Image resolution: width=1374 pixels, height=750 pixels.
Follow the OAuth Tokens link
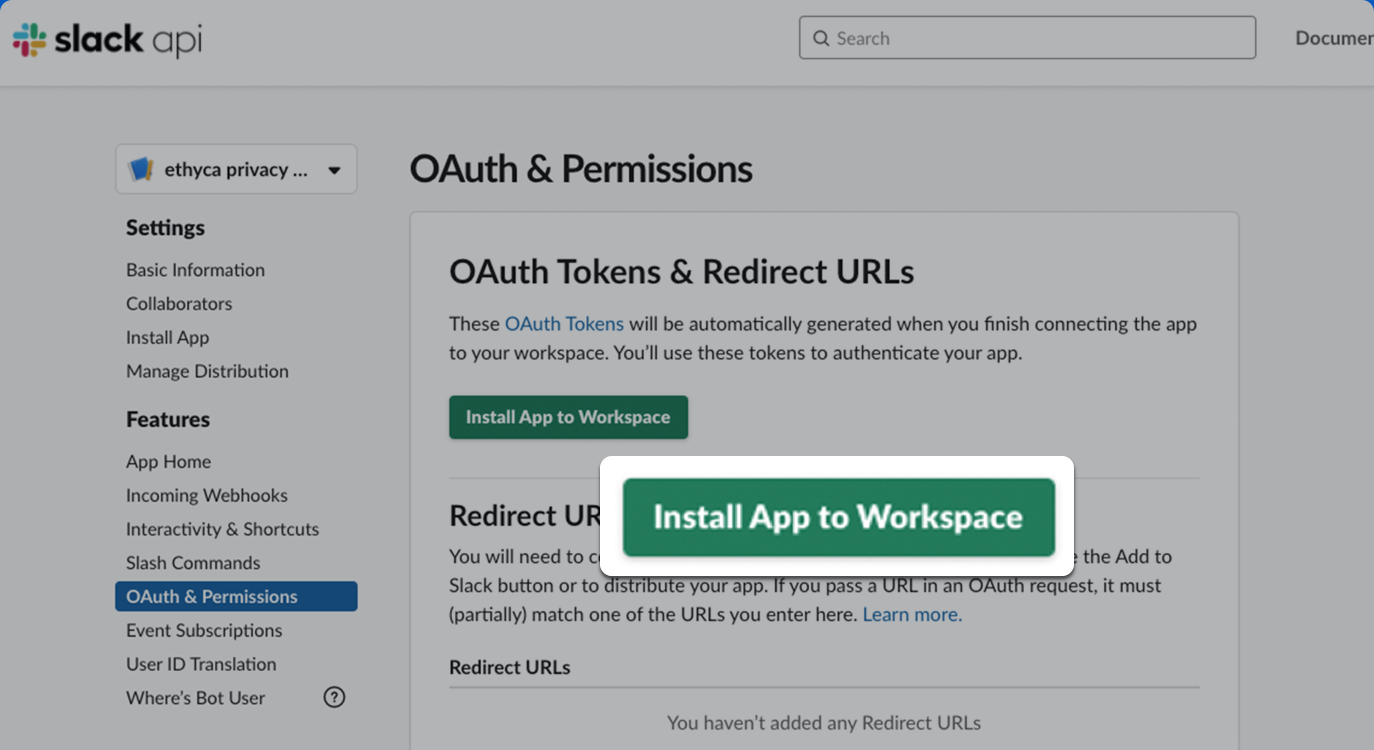pos(564,324)
